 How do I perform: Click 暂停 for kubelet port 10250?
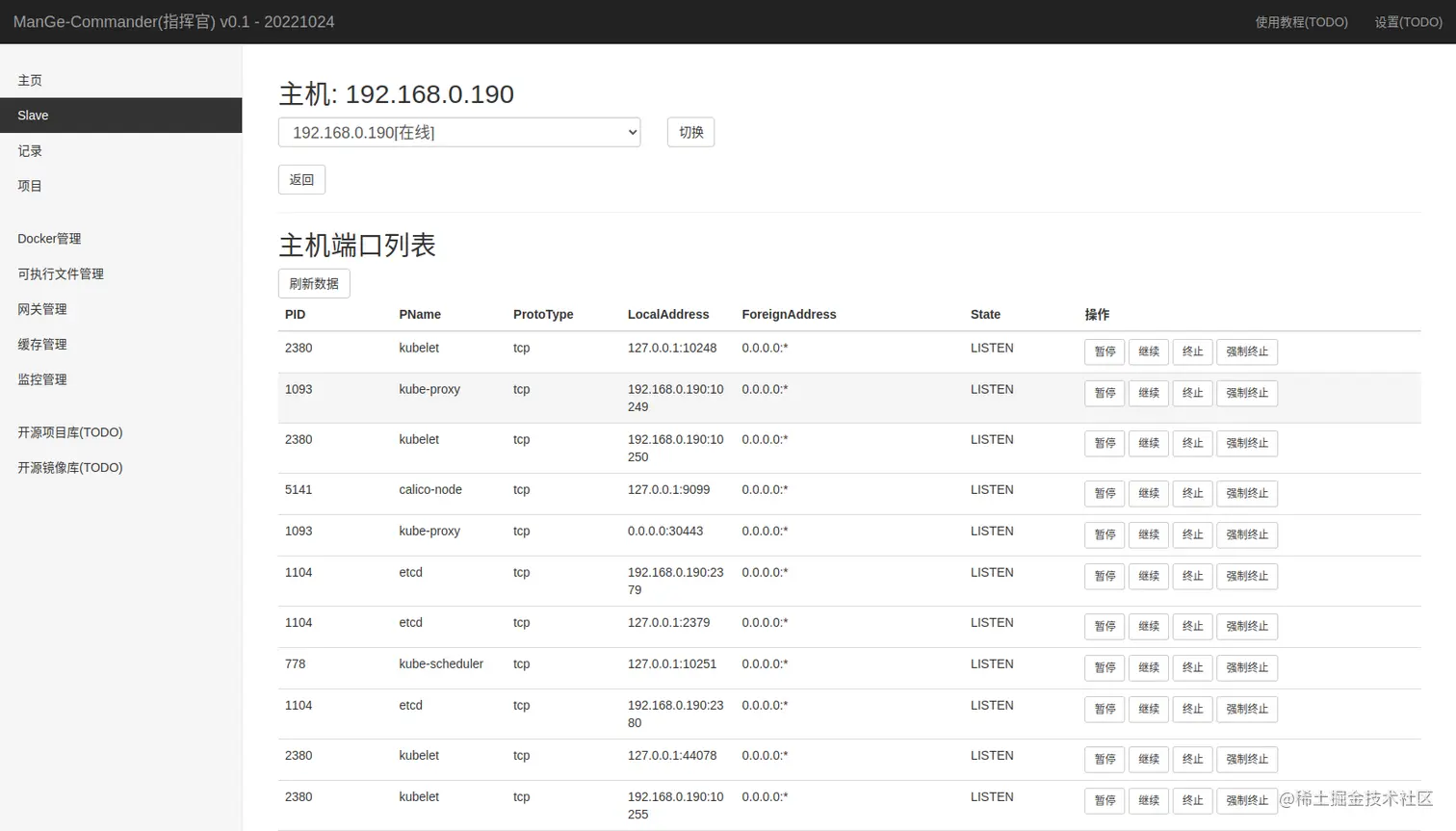pyautogui.click(x=1105, y=443)
